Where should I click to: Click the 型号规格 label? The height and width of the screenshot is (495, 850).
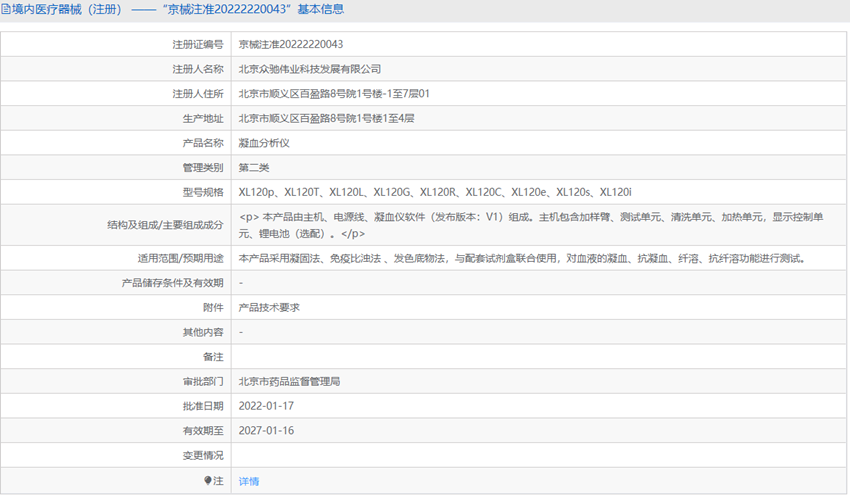point(203,192)
